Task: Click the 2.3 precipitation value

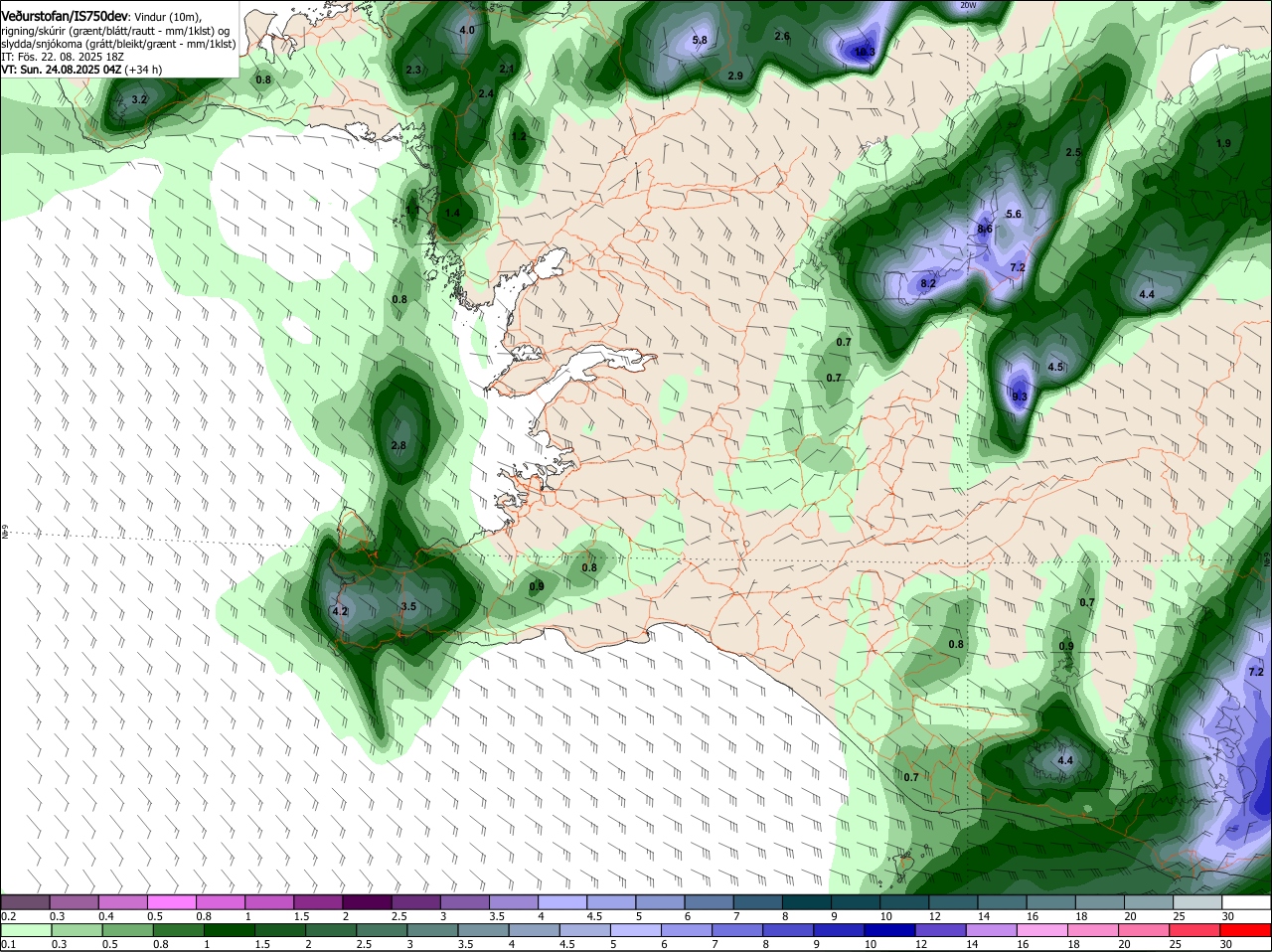Action: click(414, 70)
